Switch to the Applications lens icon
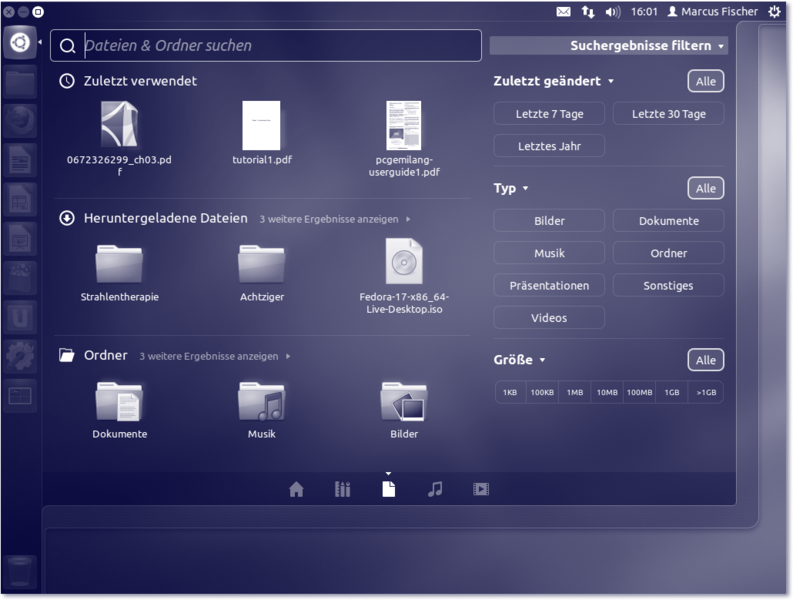Screen dimensions: 793x600 point(342,490)
